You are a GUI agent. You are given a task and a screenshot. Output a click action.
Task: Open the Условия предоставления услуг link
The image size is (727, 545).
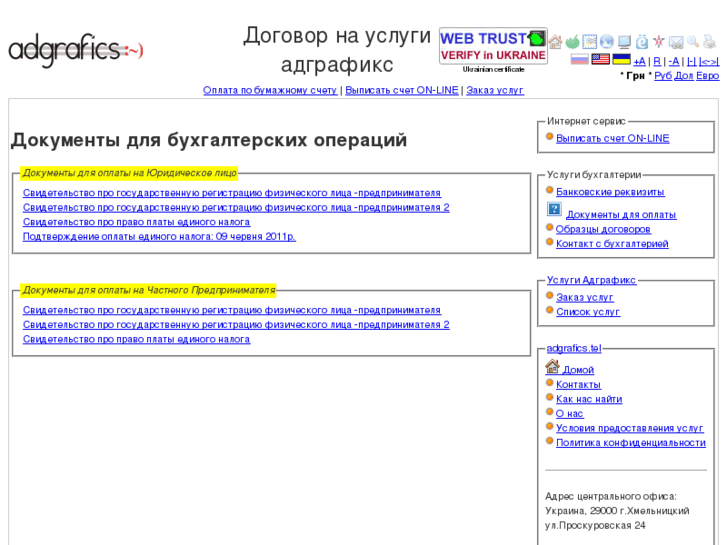click(630, 428)
